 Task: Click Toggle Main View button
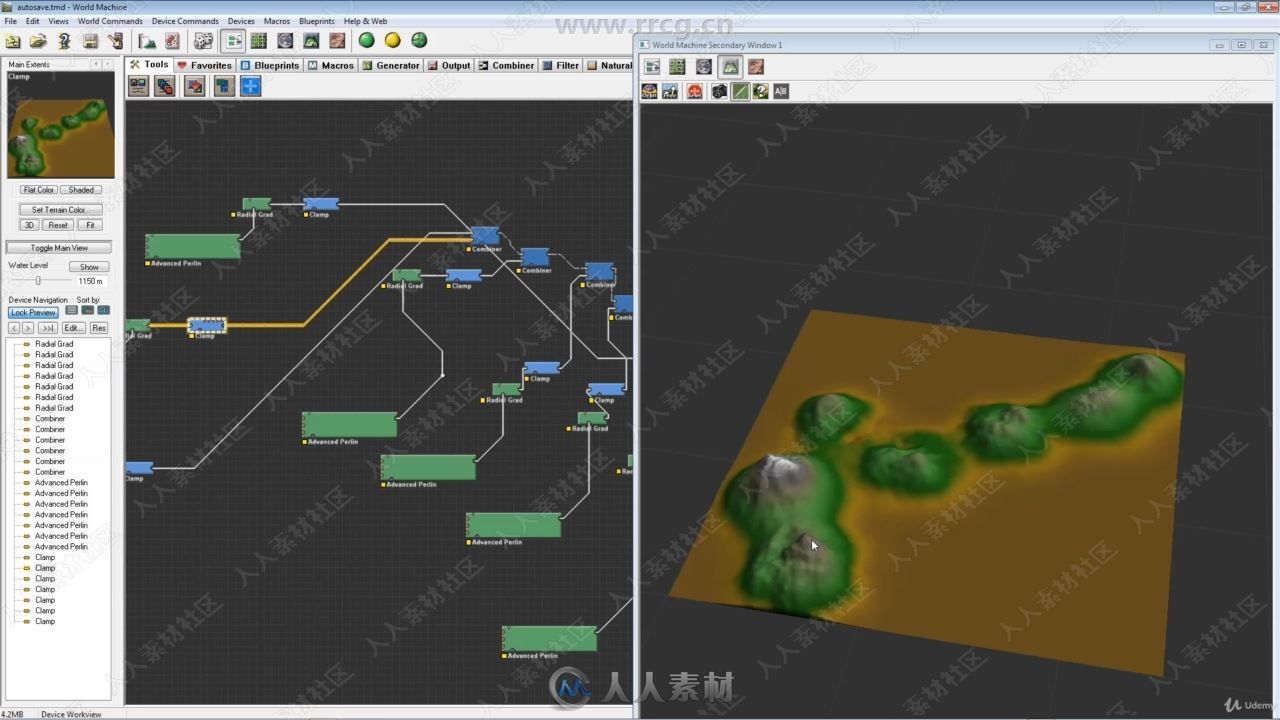[x=59, y=248]
